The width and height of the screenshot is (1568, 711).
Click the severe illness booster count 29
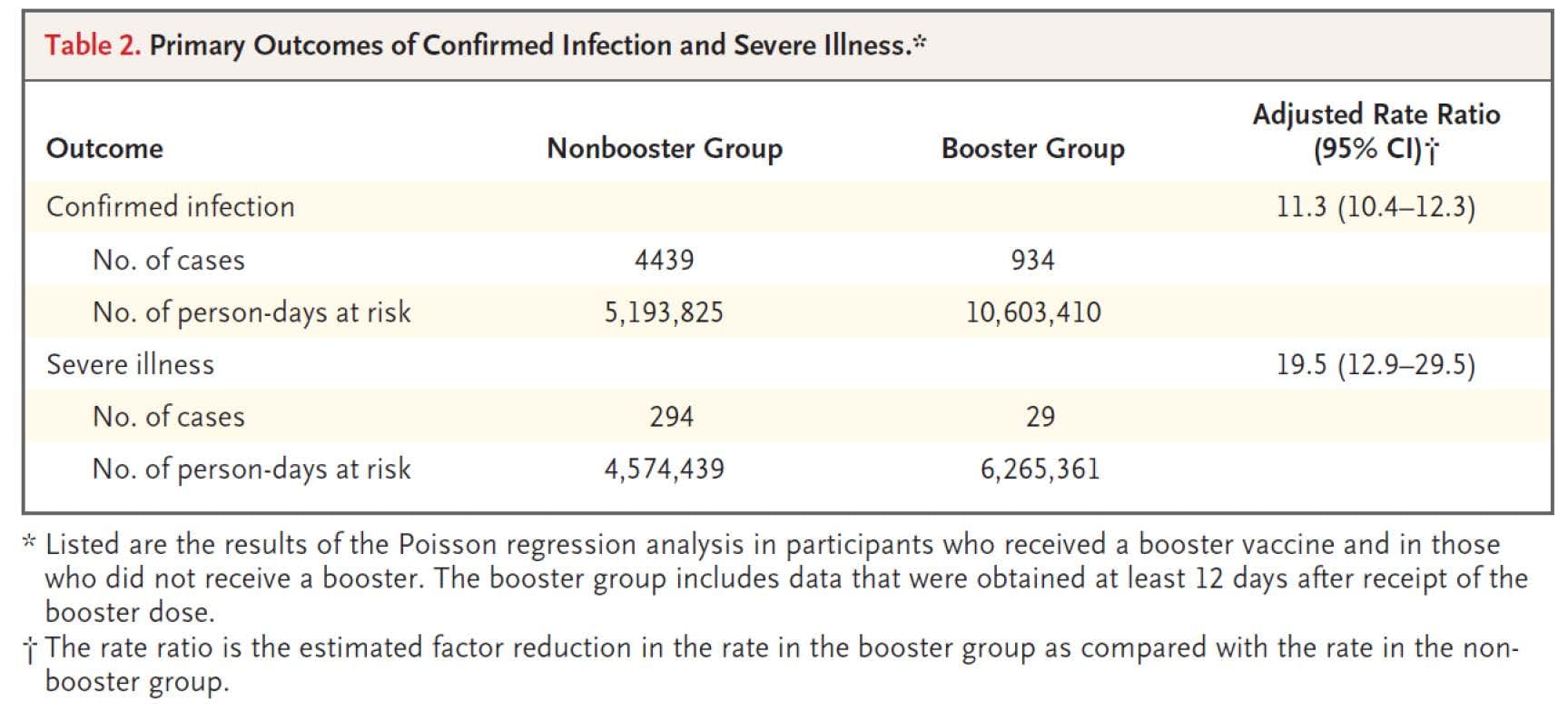(x=1040, y=417)
